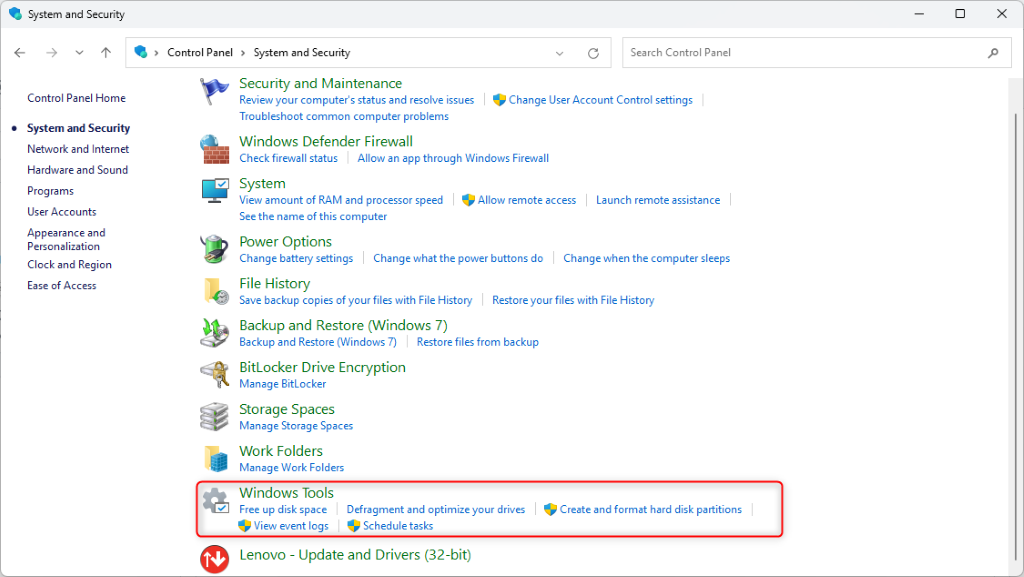Click the Storage Spaces drives icon

coord(214,416)
